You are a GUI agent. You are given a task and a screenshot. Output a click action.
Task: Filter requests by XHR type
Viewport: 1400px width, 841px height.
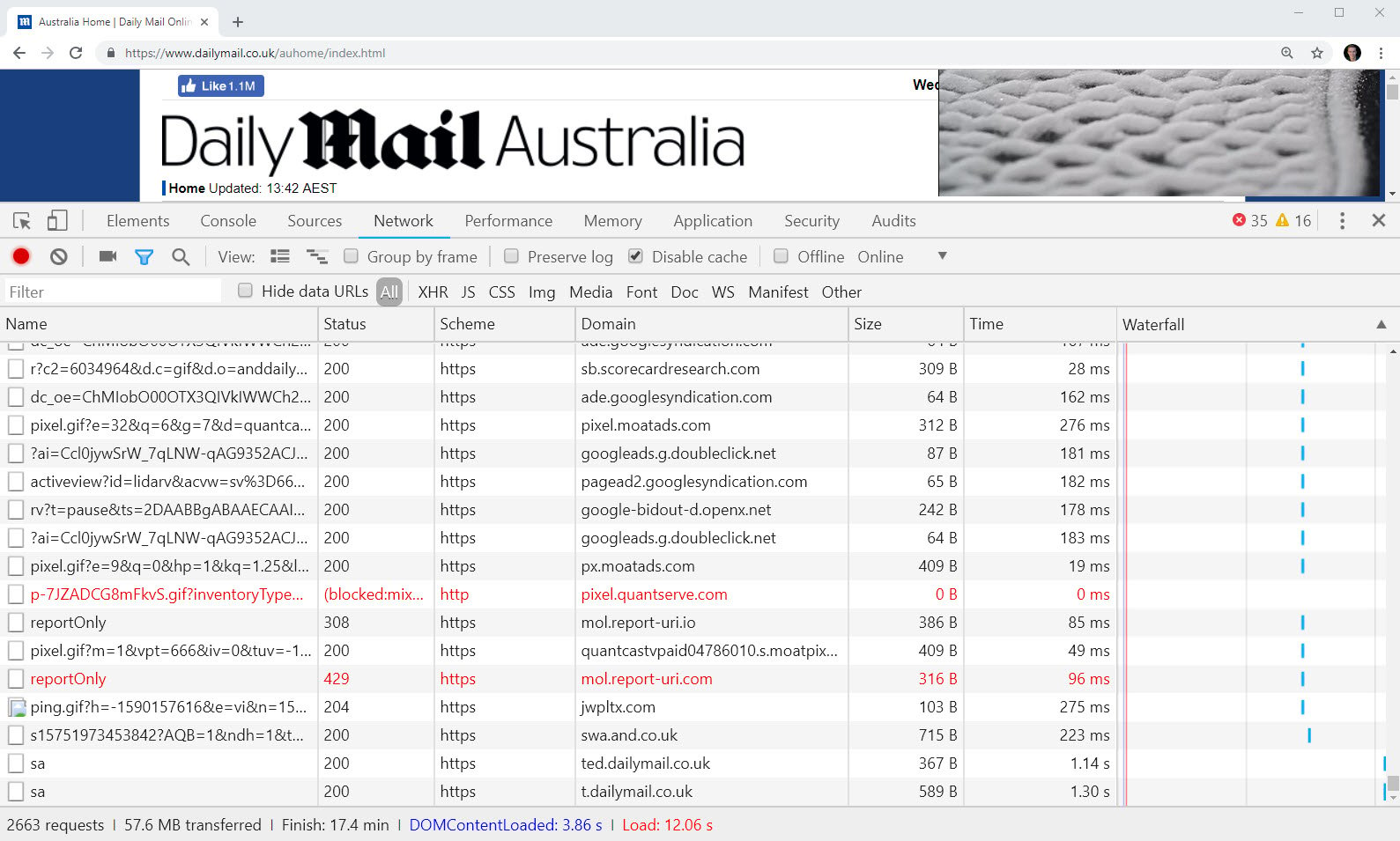pyautogui.click(x=433, y=292)
